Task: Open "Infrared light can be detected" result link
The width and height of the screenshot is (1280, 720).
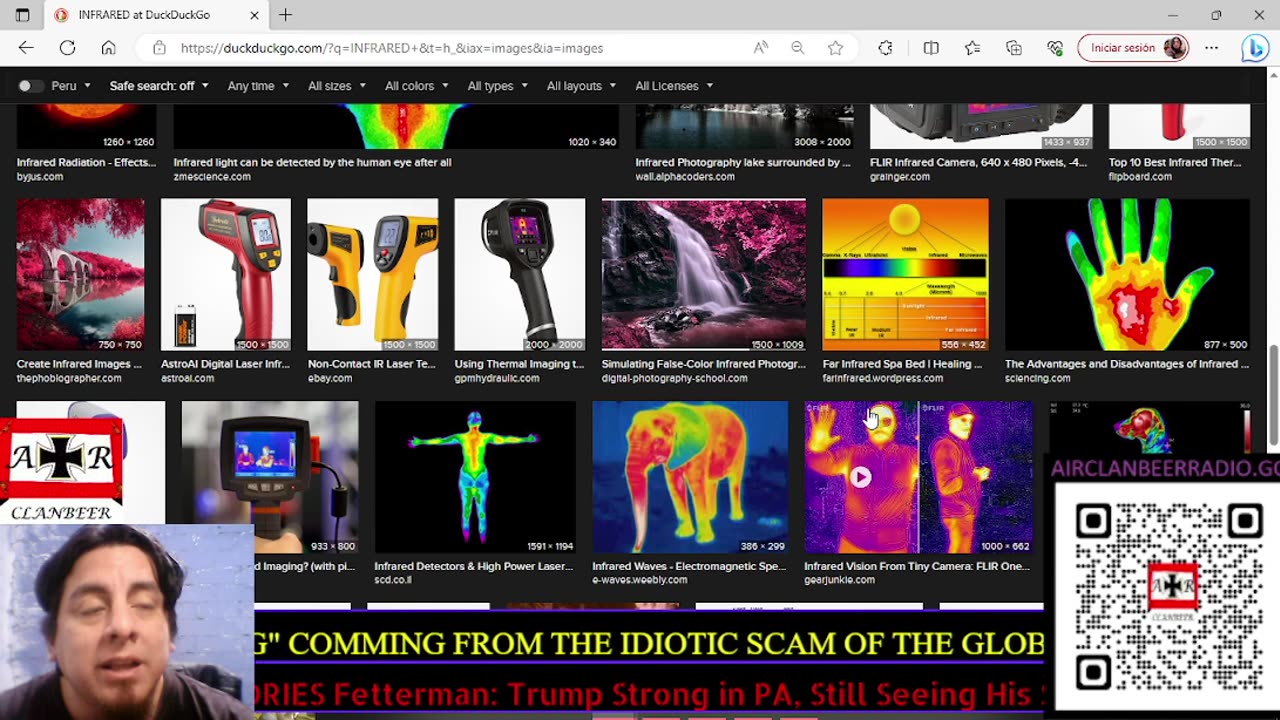Action: click(312, 162)
